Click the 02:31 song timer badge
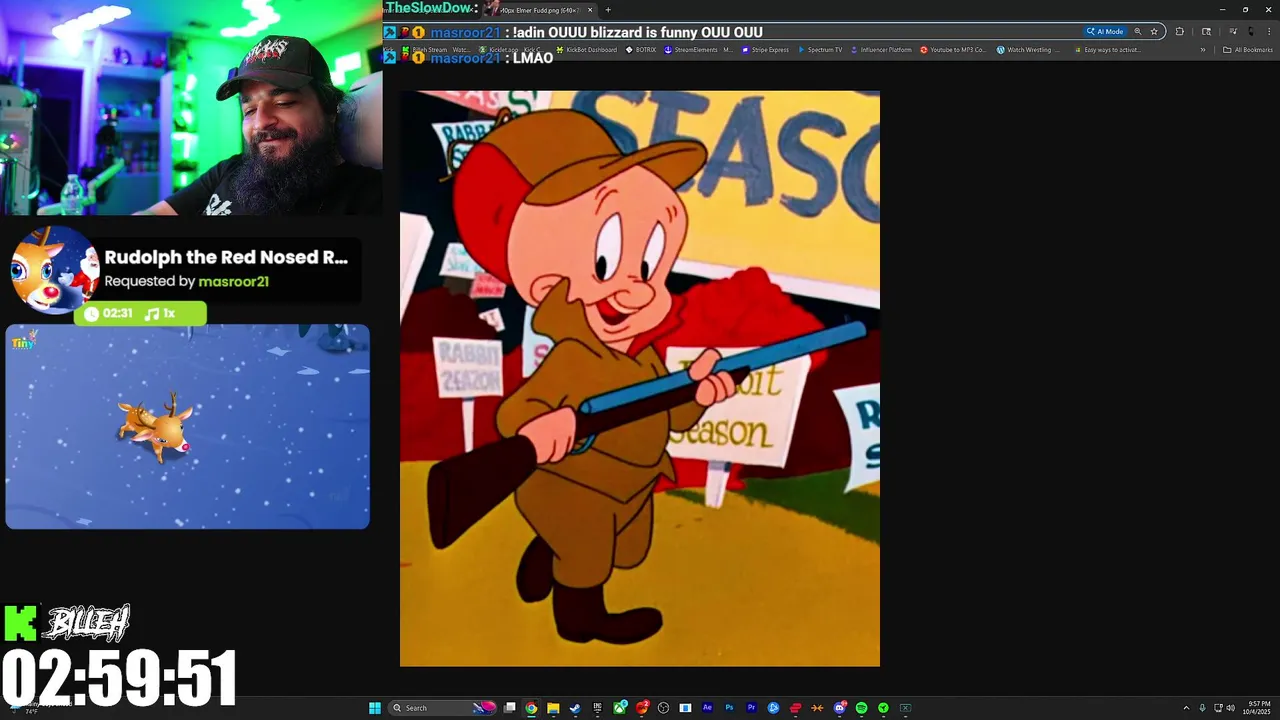Image resolution: width=1280 pixels, height=720 pixels. tap(140, 313)
